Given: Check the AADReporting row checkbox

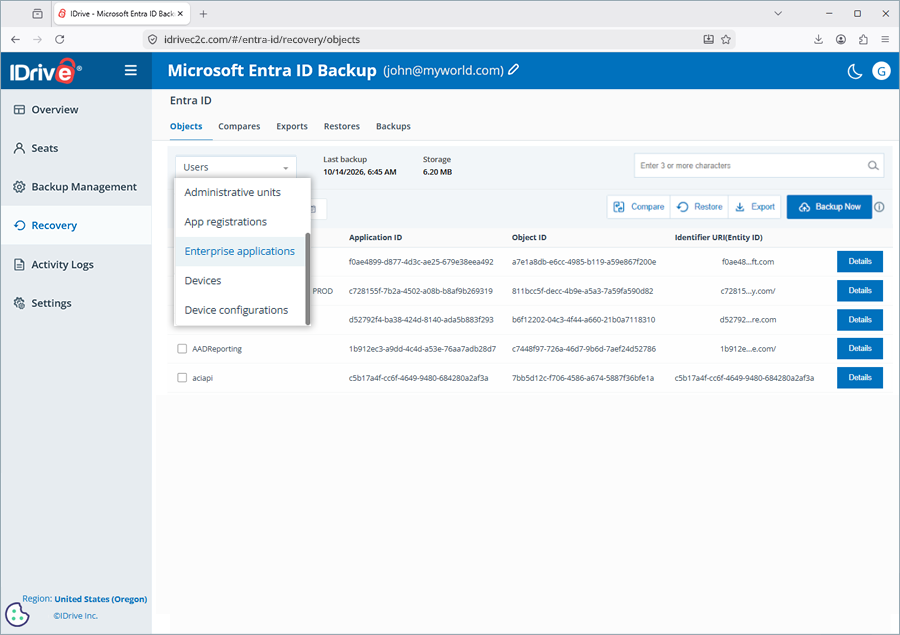Looking at the screenshot, I should 182,349.
